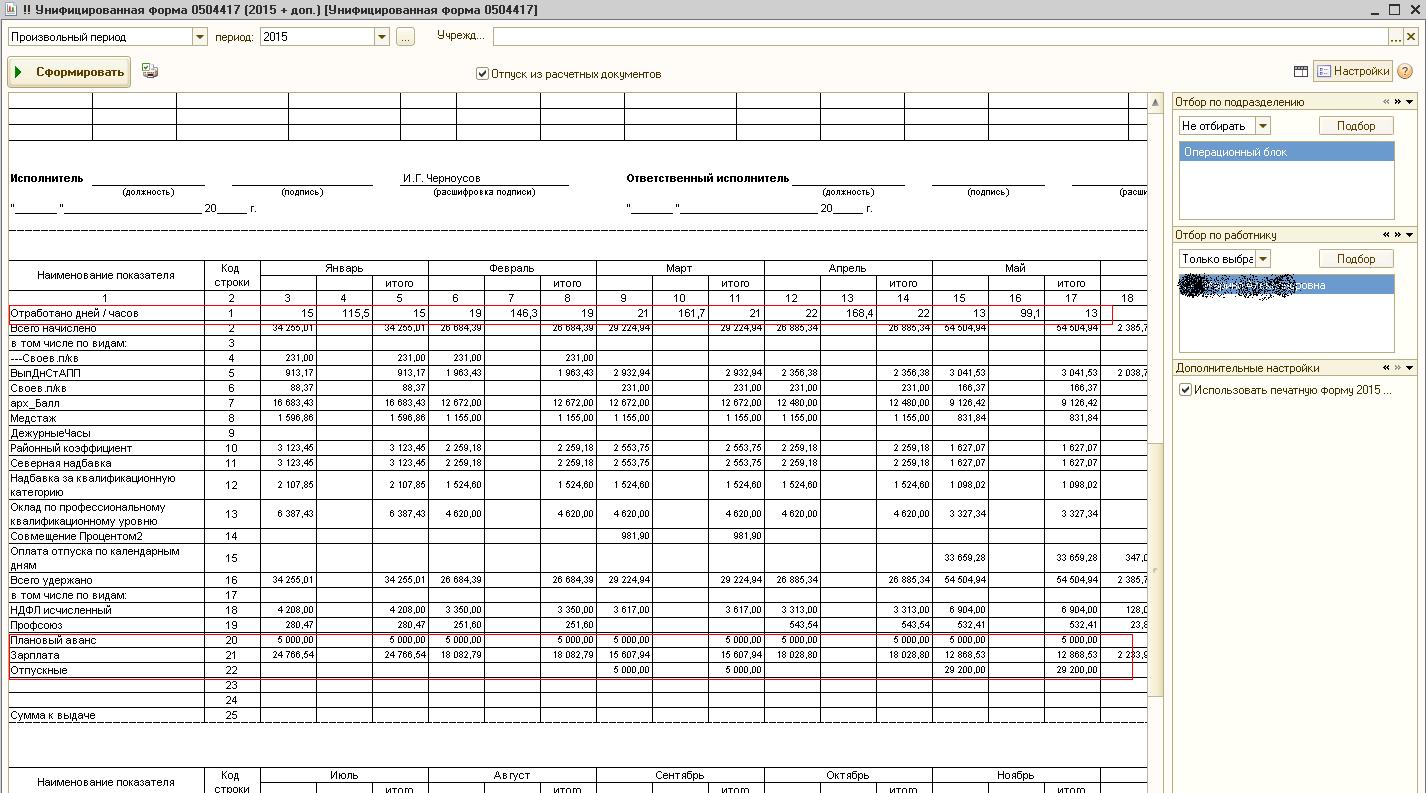
Task: Click the print report icon next to Сформировать
Action: (150, 71)
